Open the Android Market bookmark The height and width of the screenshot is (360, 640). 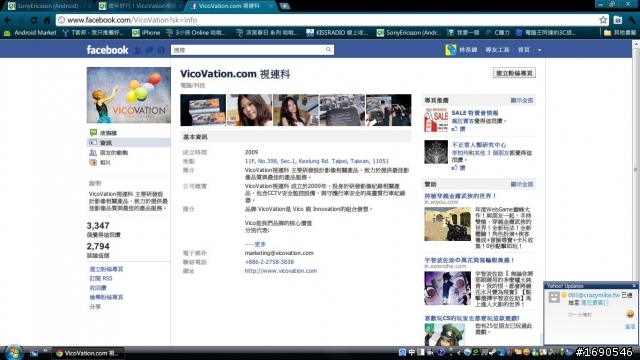[x=30, y=33]
